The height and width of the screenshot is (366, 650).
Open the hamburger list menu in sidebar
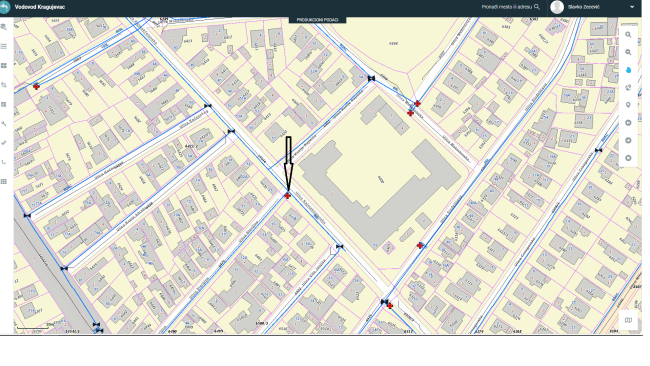tap(4, 46)
